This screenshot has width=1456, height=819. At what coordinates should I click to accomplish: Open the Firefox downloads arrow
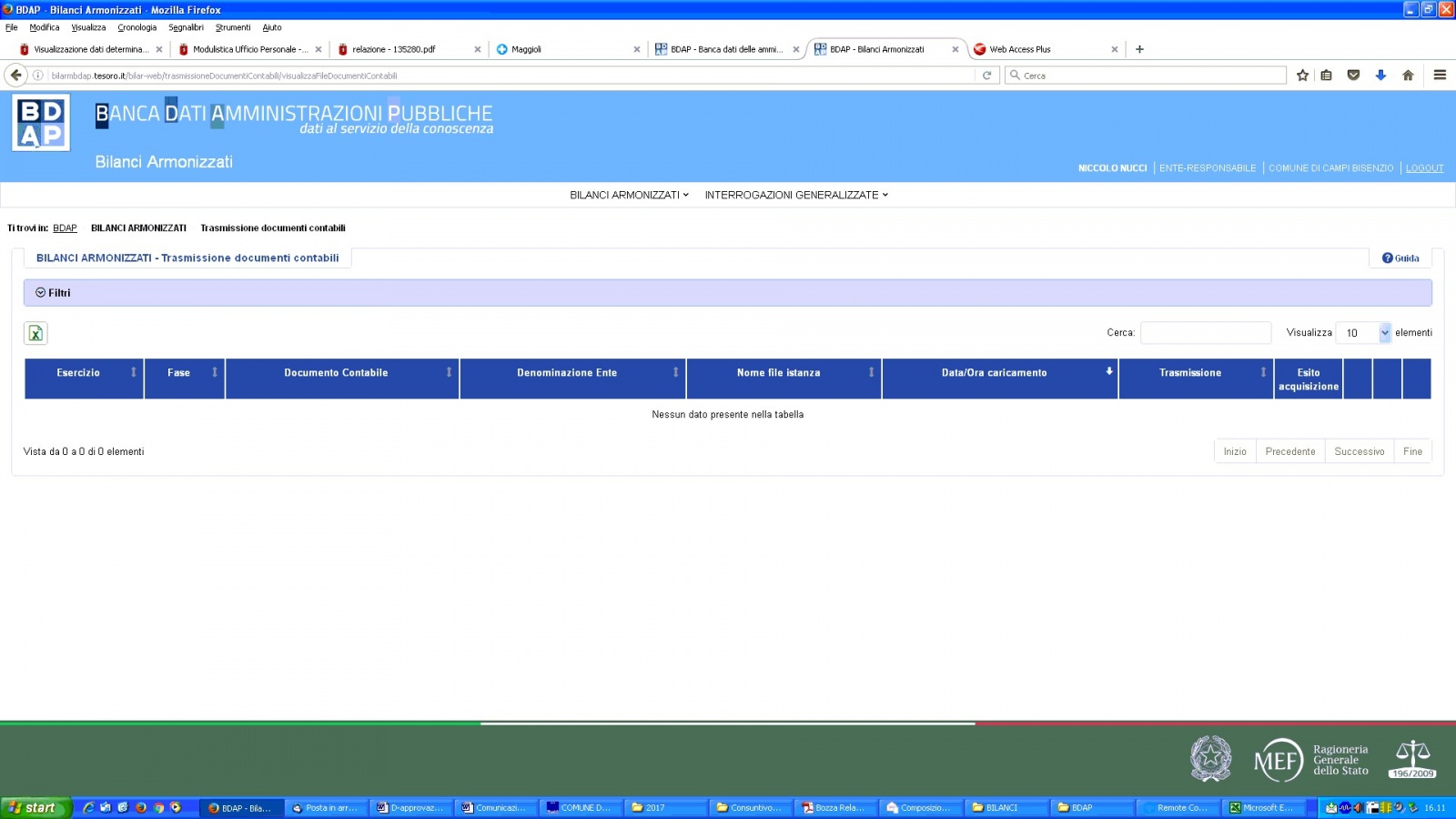1380,76
